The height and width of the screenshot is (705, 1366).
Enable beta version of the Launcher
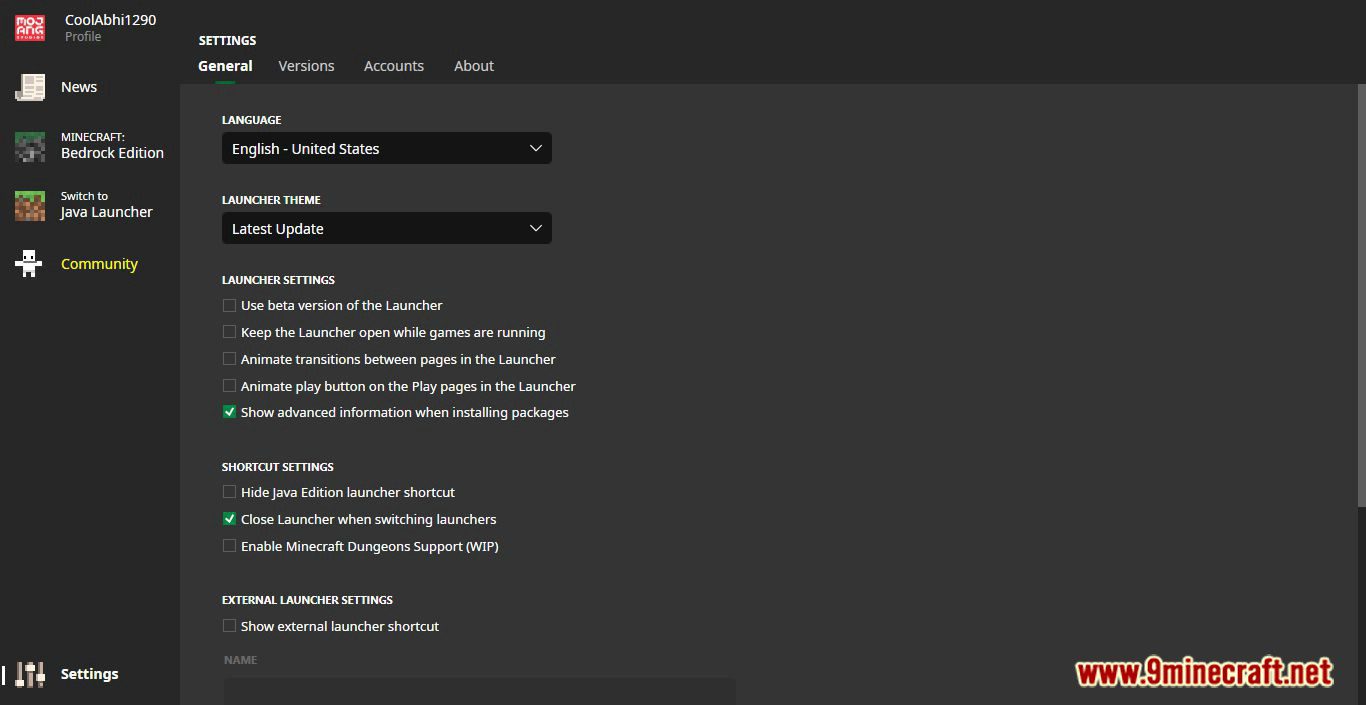pos(229,305)
